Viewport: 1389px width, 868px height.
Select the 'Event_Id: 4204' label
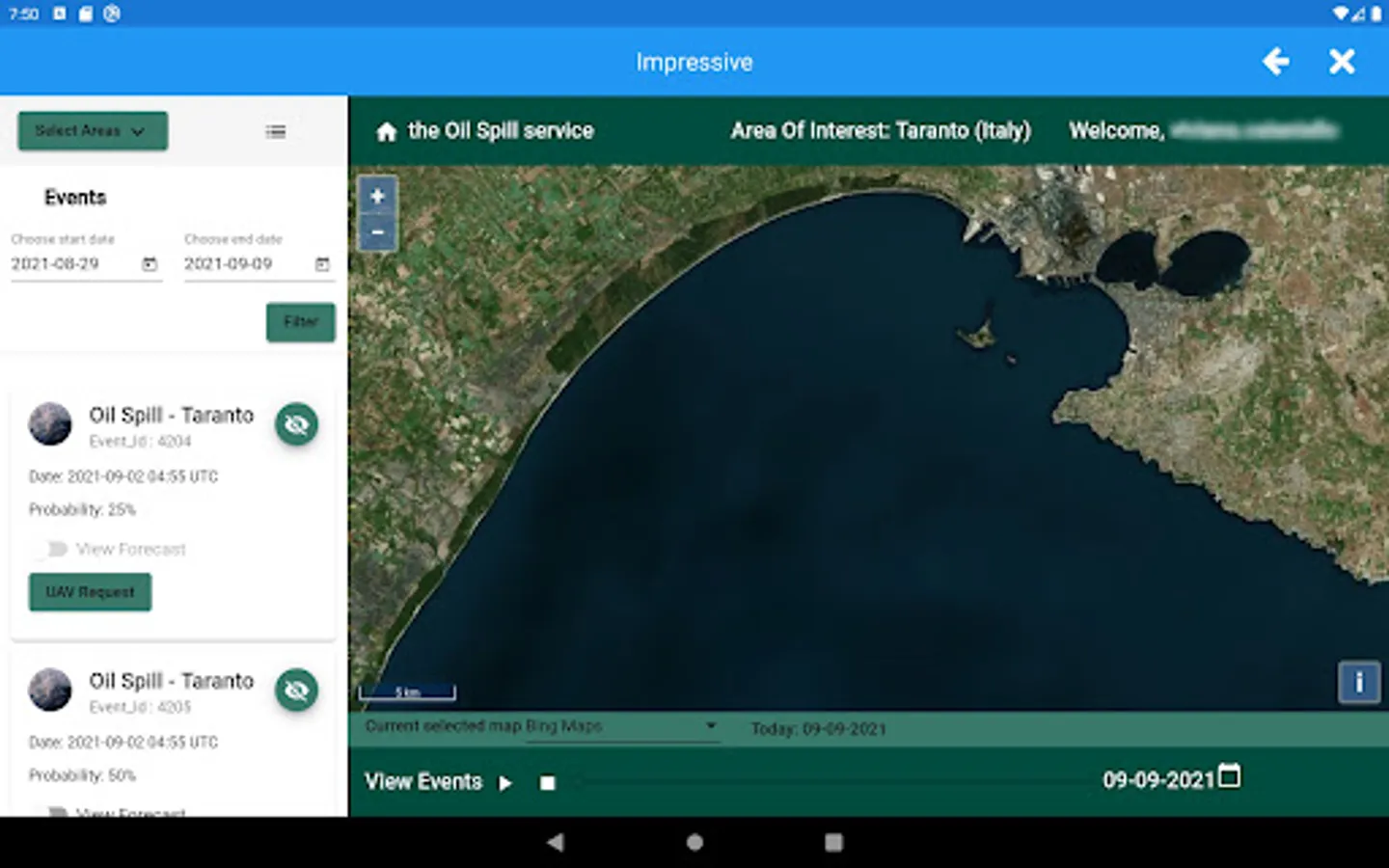tap(141, 442)
